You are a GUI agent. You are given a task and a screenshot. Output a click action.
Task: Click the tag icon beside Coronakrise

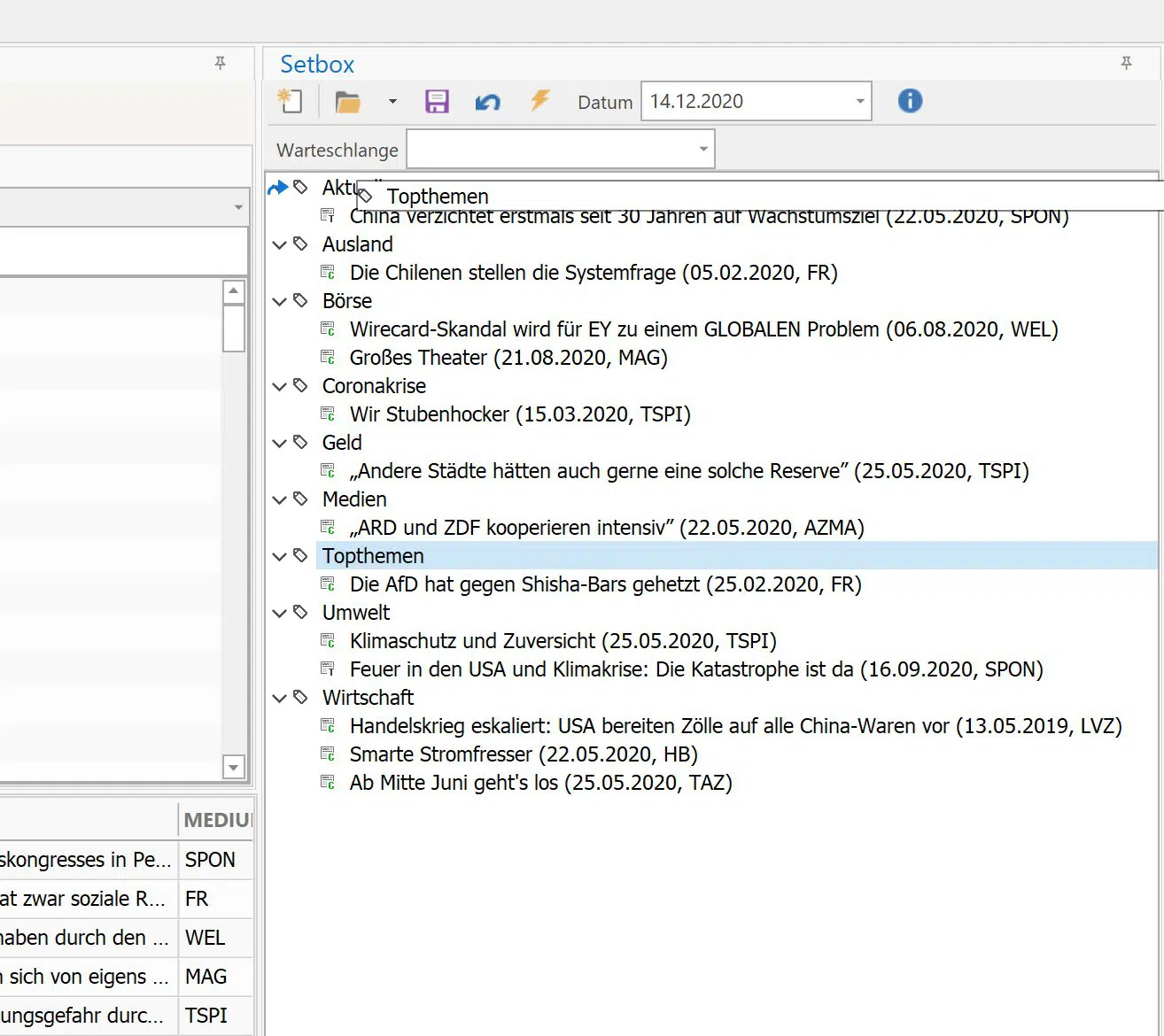point(301,385)
